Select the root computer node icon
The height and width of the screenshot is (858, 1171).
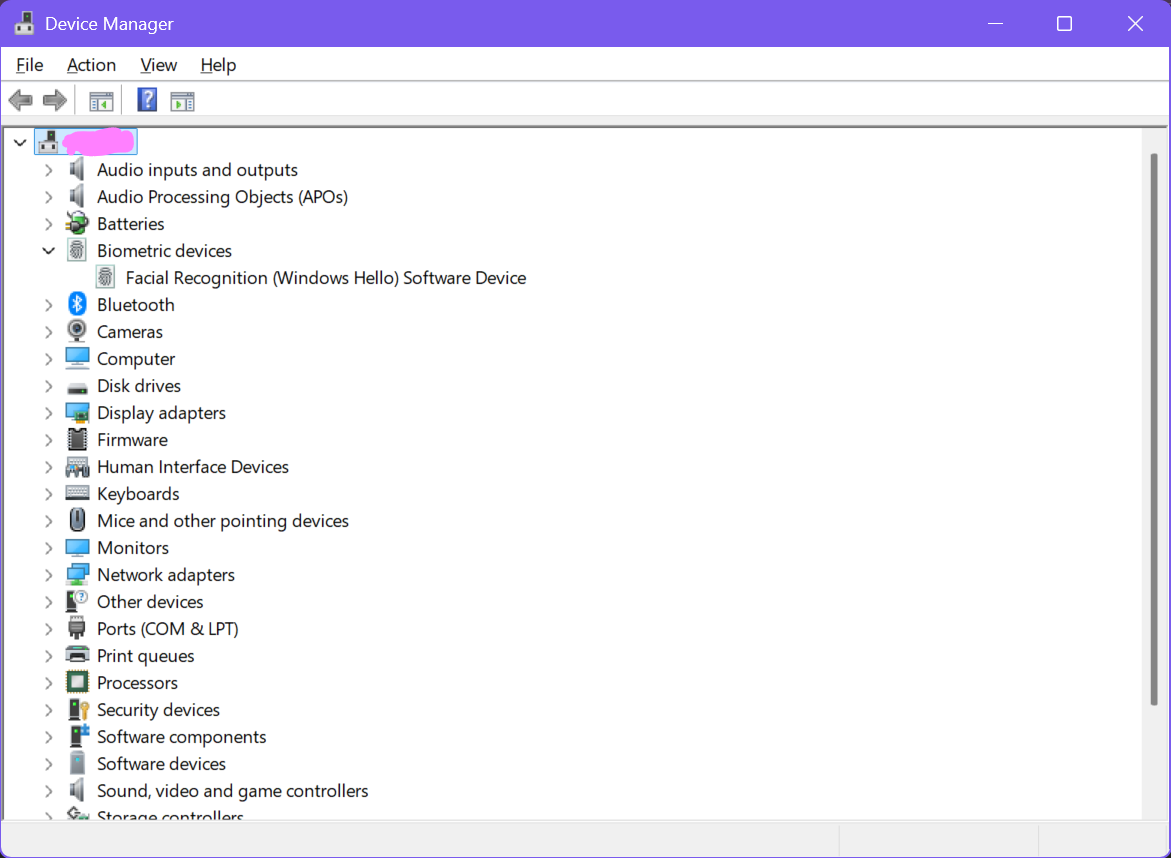tap(48, 141)
